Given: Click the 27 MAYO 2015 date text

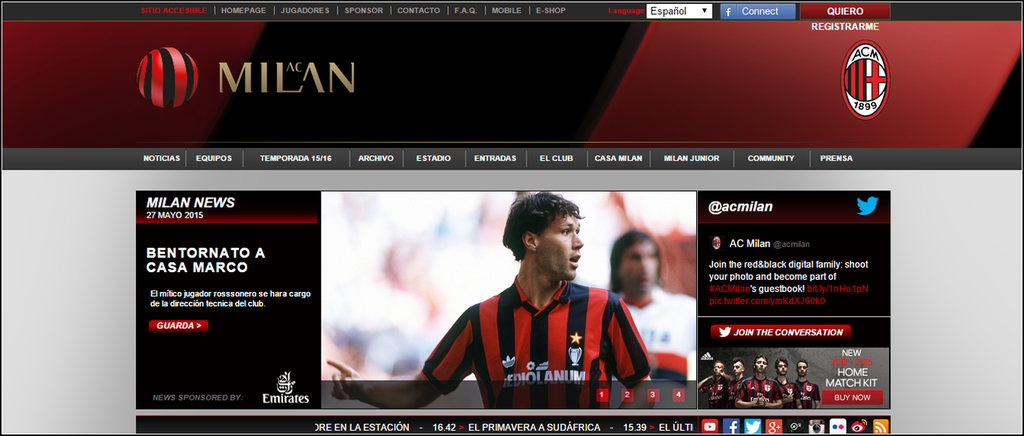Looking at the screenshot, I should tap(175, 215).
